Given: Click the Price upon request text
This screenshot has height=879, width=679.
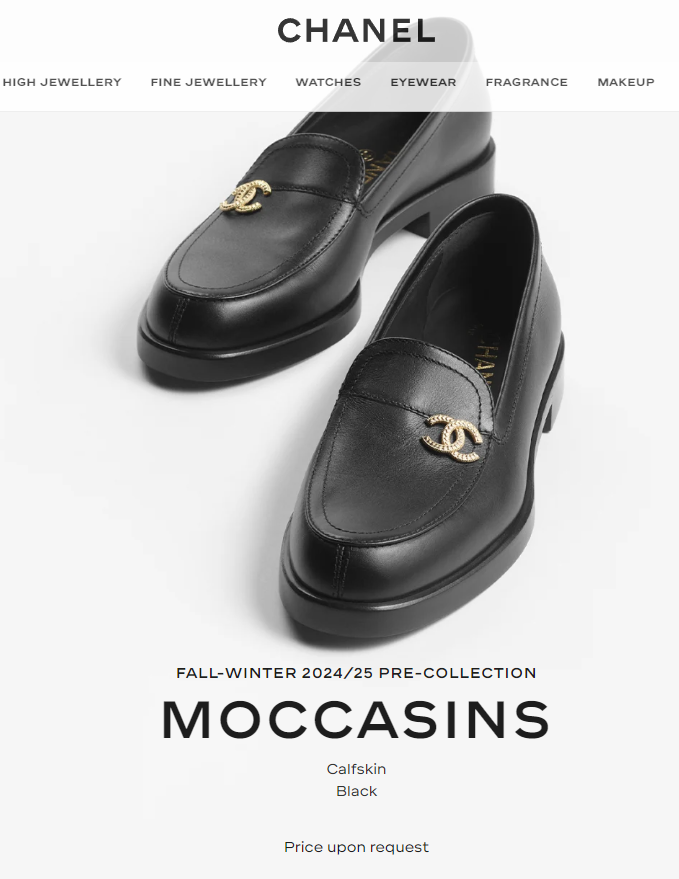Looking at the screenshot, I should (356, 846).
